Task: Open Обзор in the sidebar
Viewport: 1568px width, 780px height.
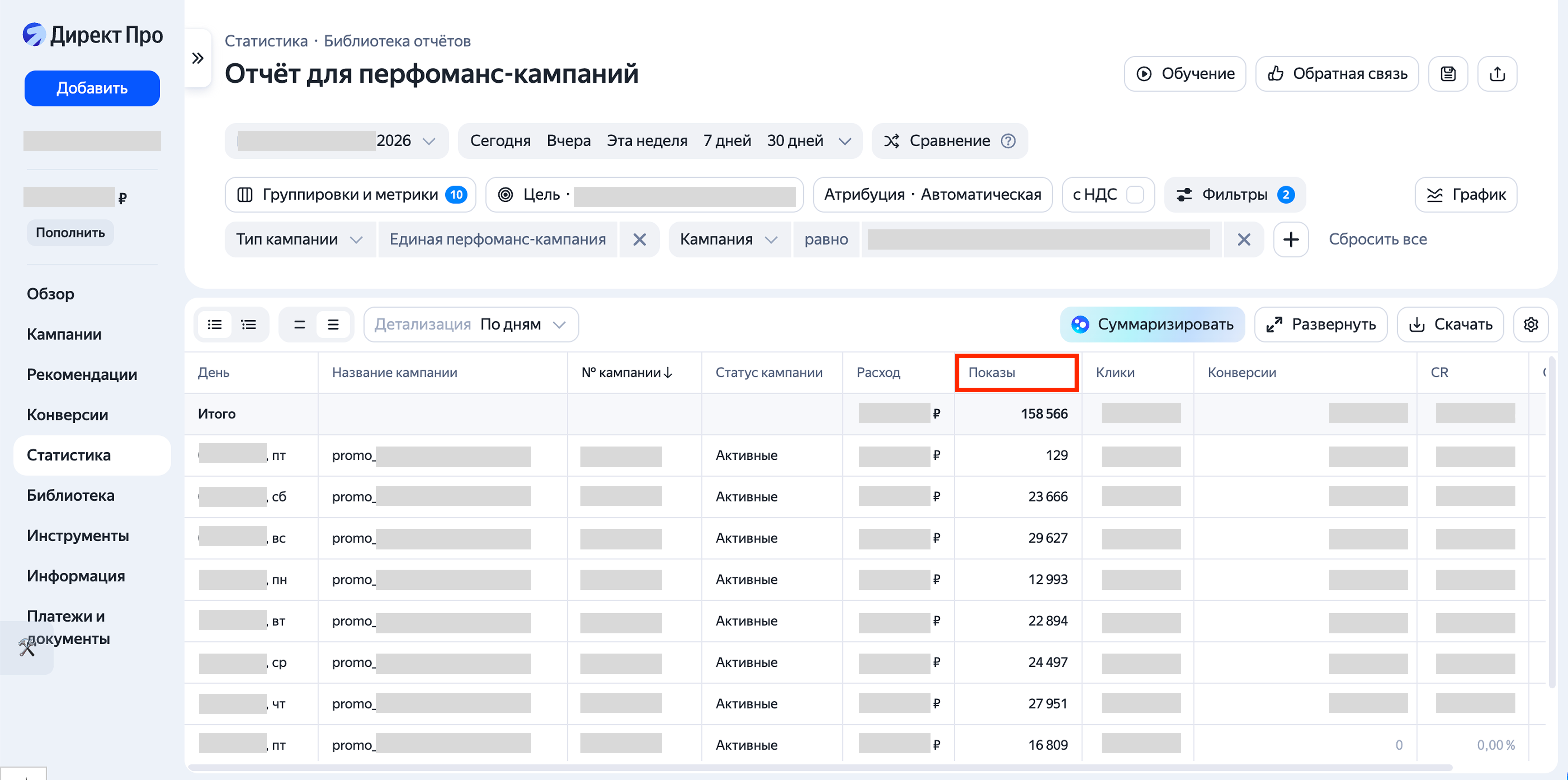Action: pyautogui.click(x=51, y=294)
